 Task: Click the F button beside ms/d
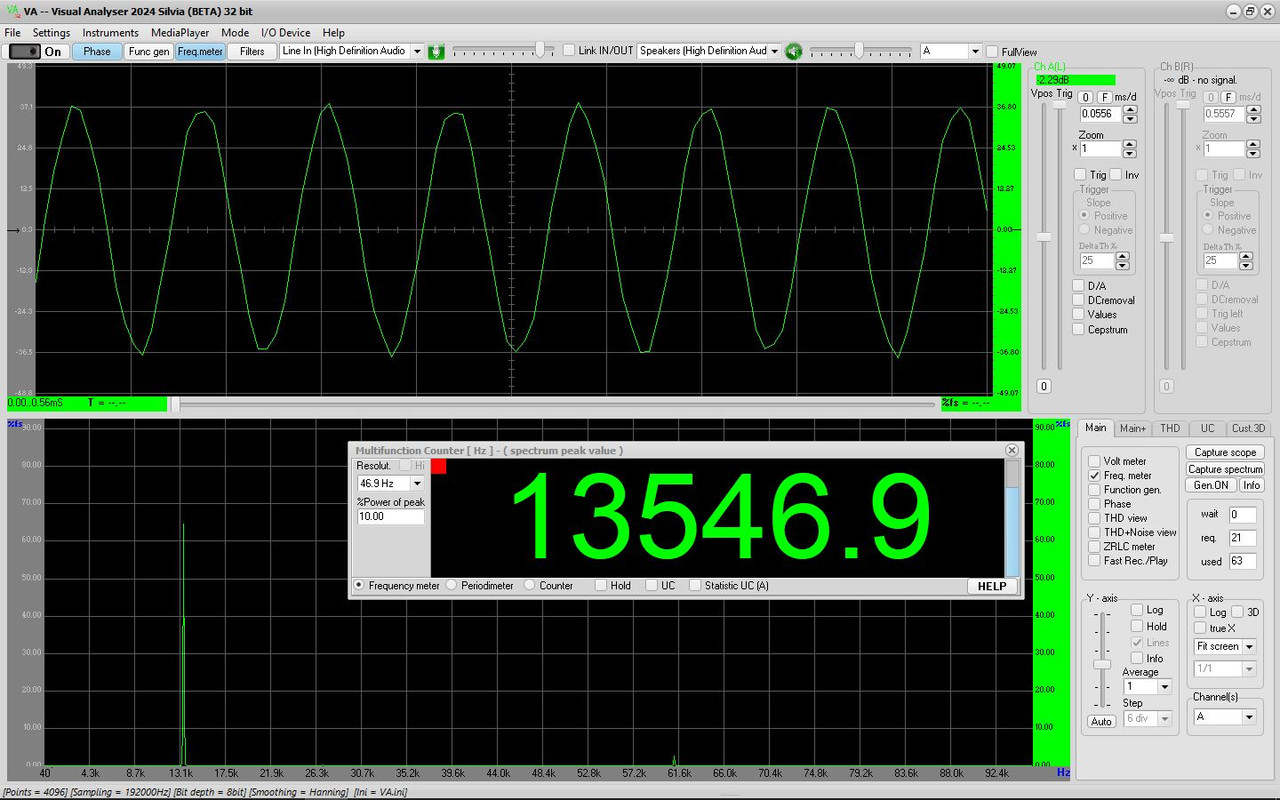(1104, 97)
